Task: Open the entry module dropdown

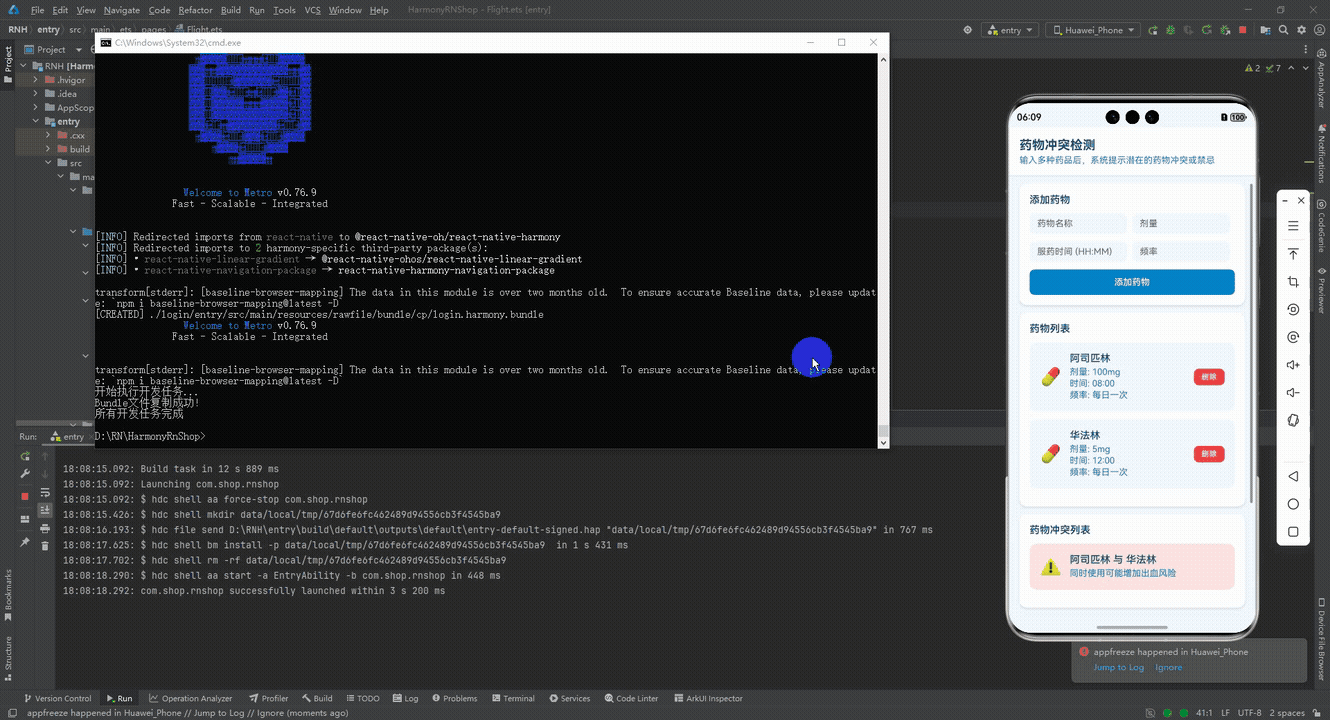Action: pos(1009,30)
